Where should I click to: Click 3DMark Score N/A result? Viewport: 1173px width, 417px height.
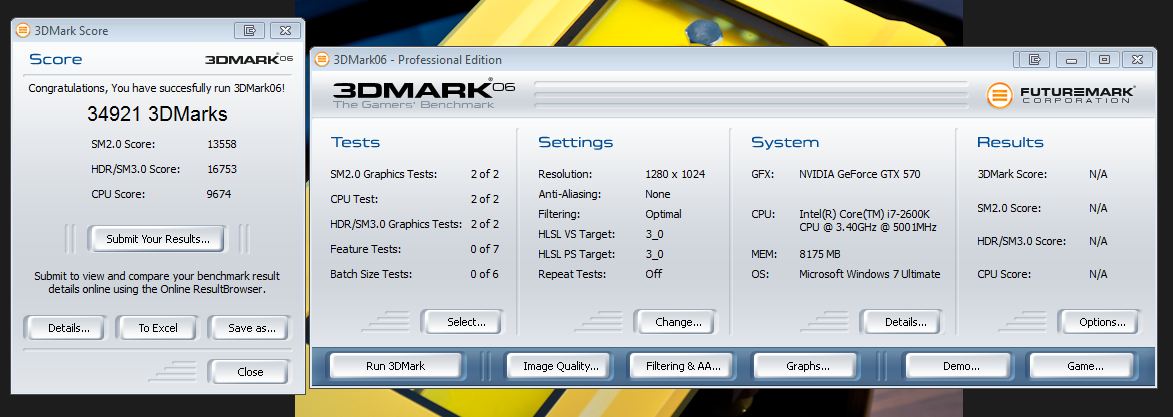pyautogui.click(x=1098, y=174)
